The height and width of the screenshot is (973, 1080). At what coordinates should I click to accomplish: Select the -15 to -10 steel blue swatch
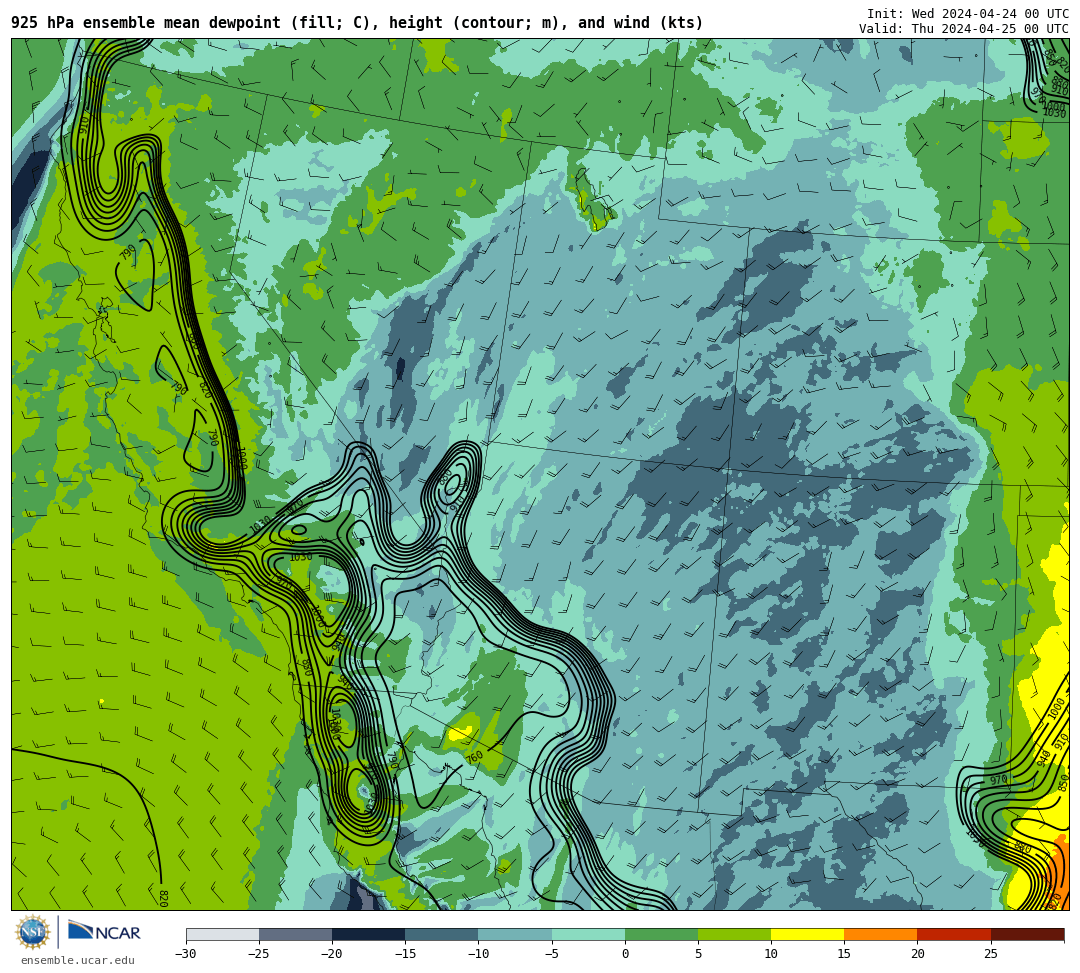(x=442, y=934)
